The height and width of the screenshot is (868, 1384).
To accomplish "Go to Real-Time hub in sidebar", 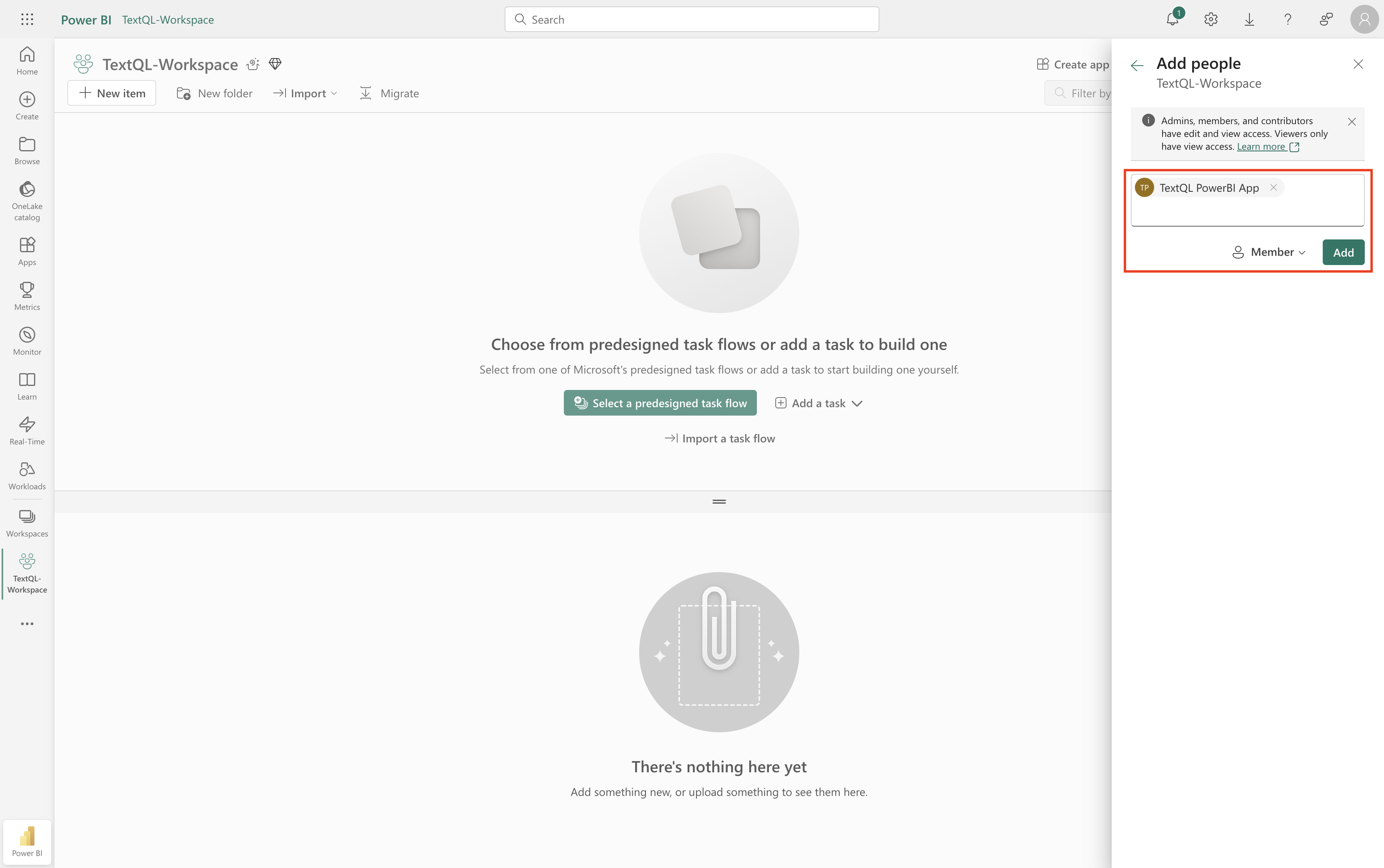I will point(27,430).
